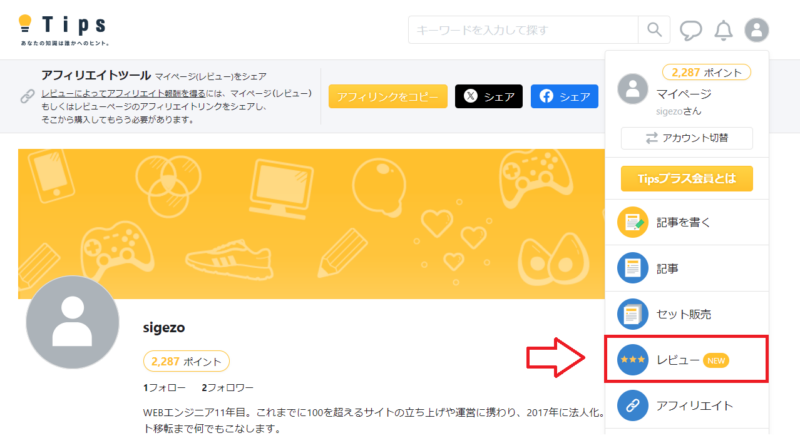Click the アフィリエイトツール heading
800x448 pixels.
(96, 76)
